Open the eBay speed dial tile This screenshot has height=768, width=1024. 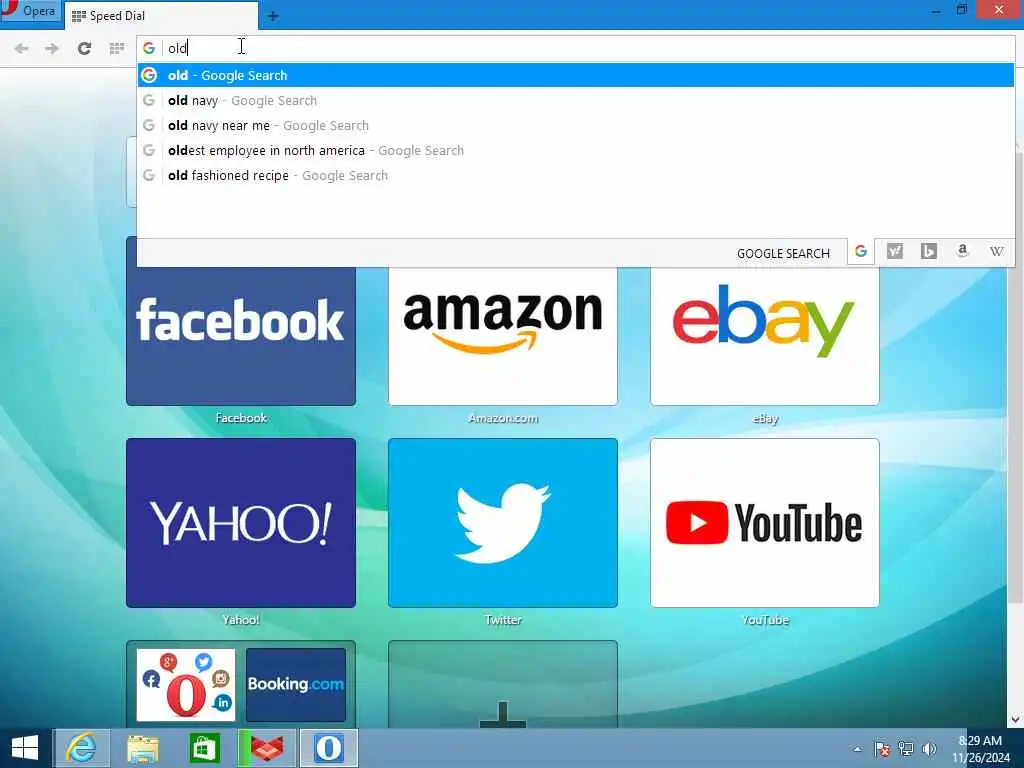pos(765,334)
